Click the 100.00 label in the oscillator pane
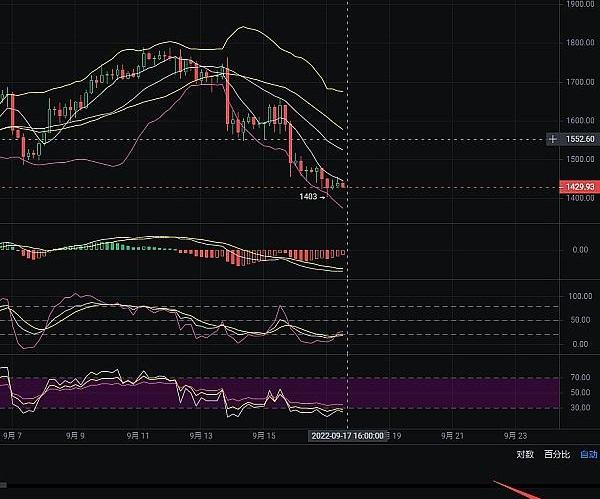Viewport: 600px width, 499px height. [x=580, y=297]
